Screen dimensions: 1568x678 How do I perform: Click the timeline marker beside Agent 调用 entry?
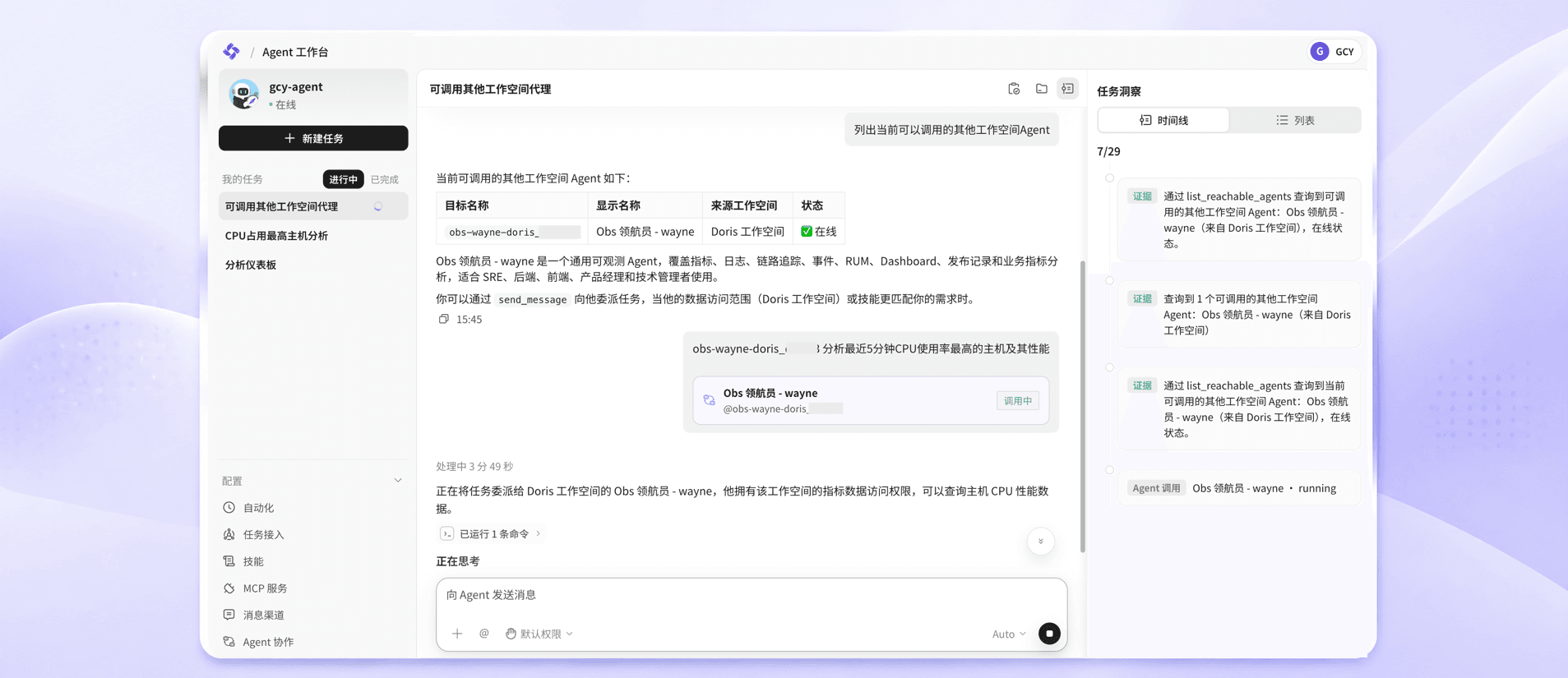tap(1109, 470)
